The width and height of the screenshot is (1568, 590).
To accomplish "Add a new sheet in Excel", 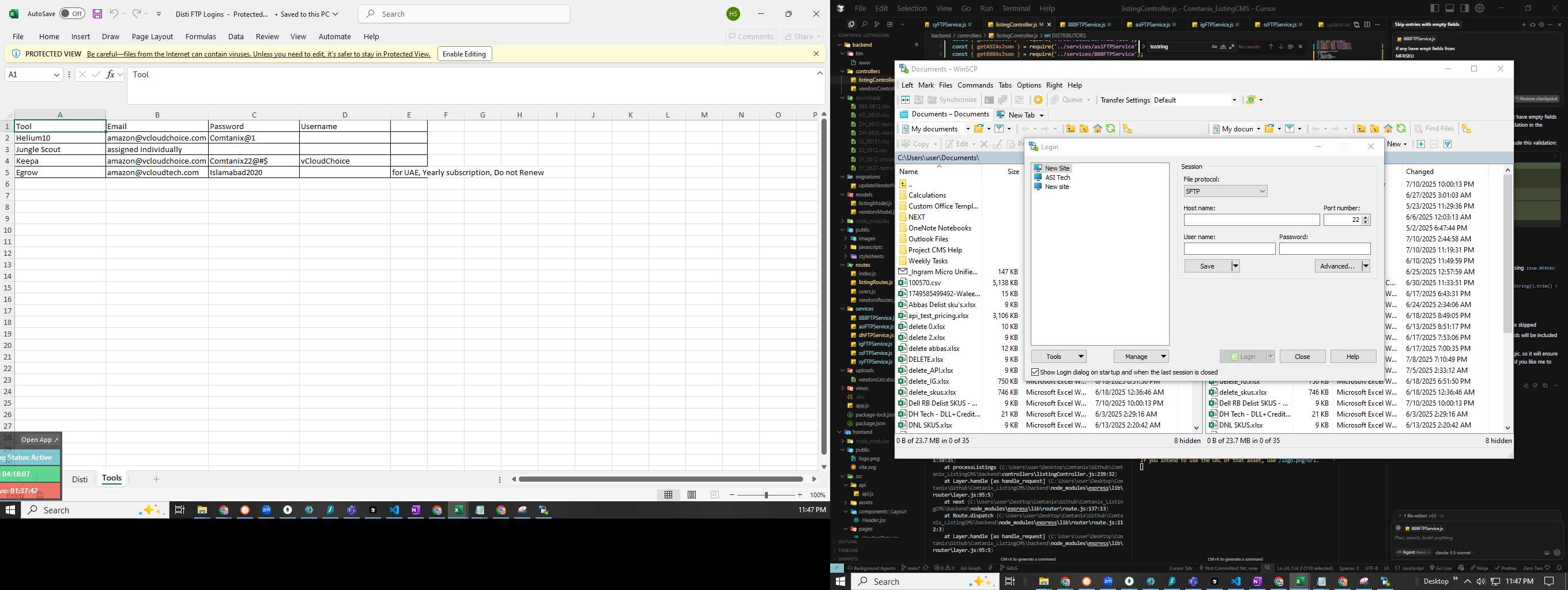I will point(156,479).
